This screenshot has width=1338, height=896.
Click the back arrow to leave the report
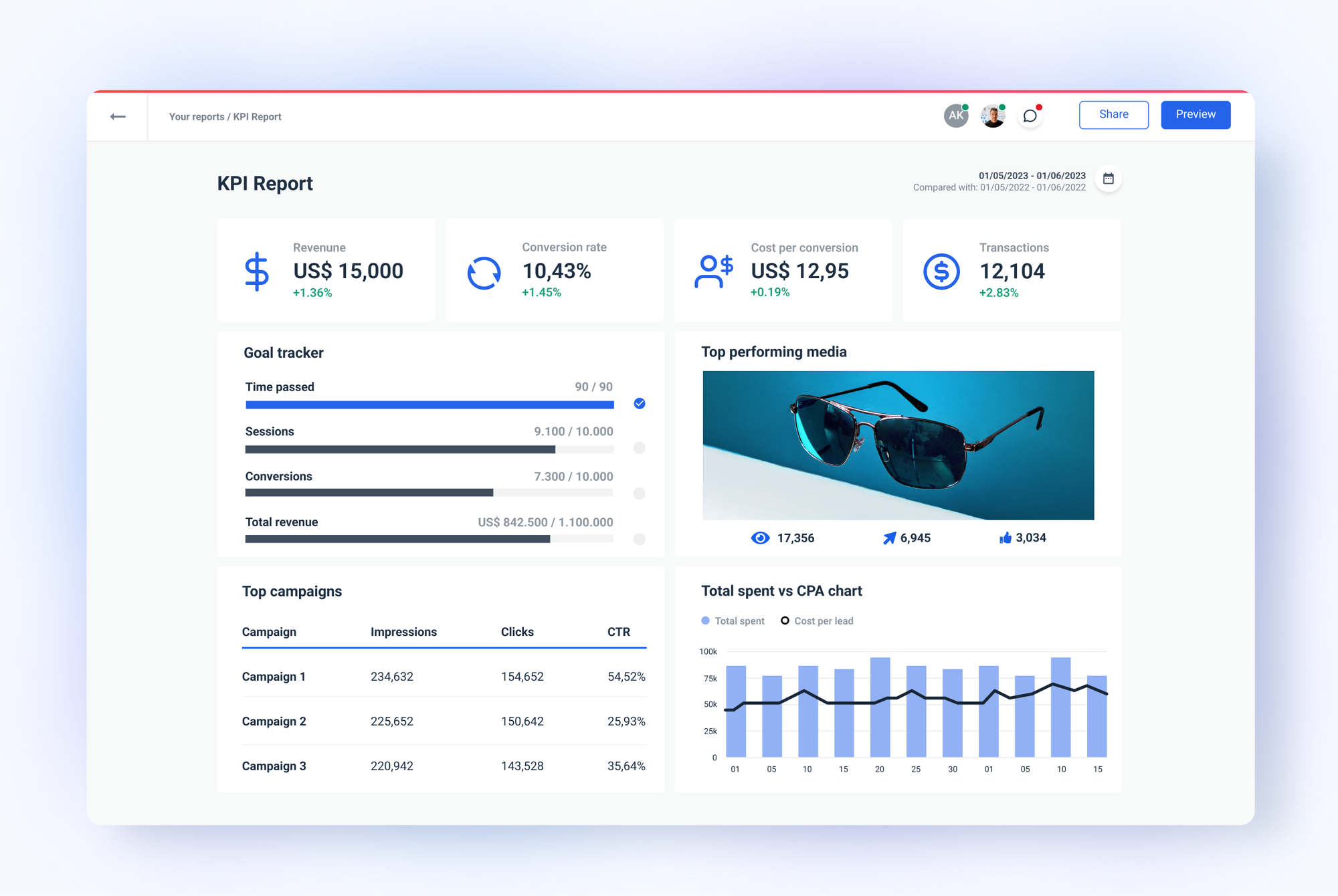[x=118, y=116]
